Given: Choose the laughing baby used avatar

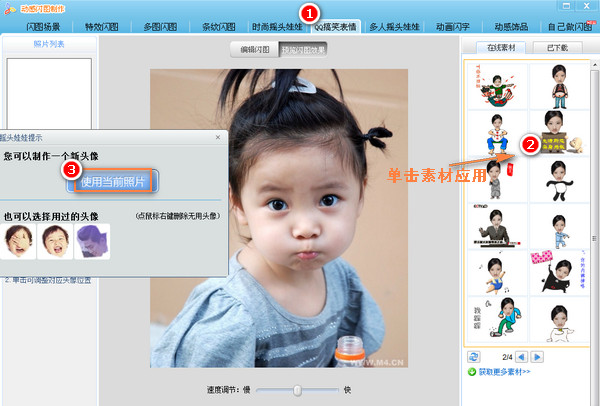Looking at the screenshot, I should (55, 238).
